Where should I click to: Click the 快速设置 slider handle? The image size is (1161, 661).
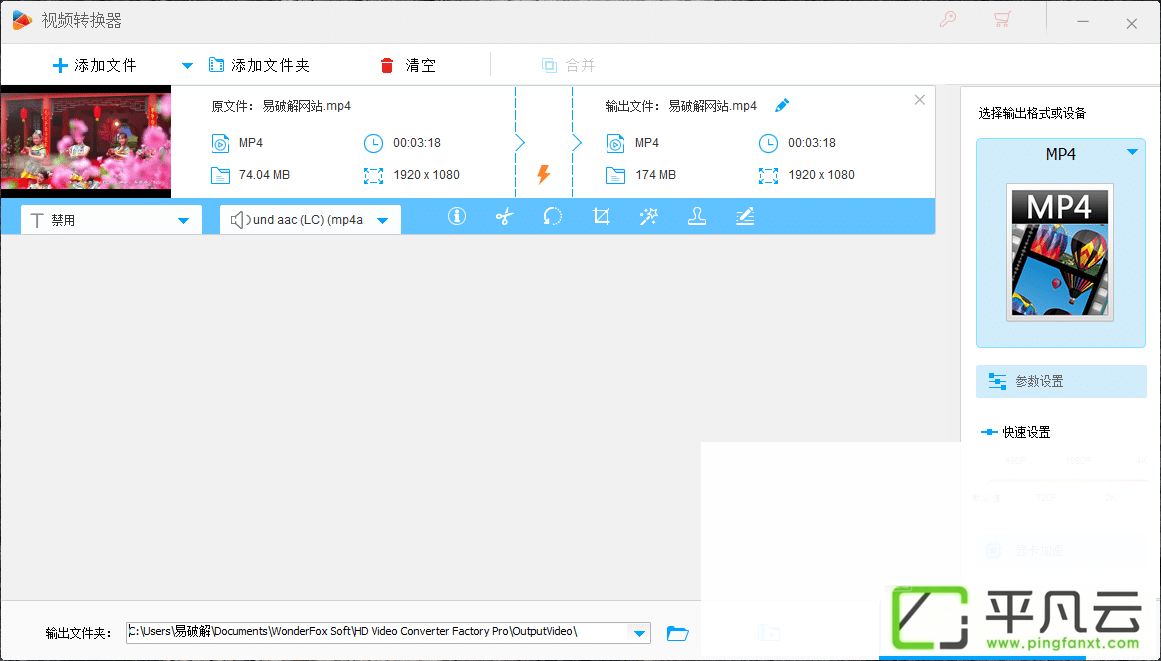(988, 432)
